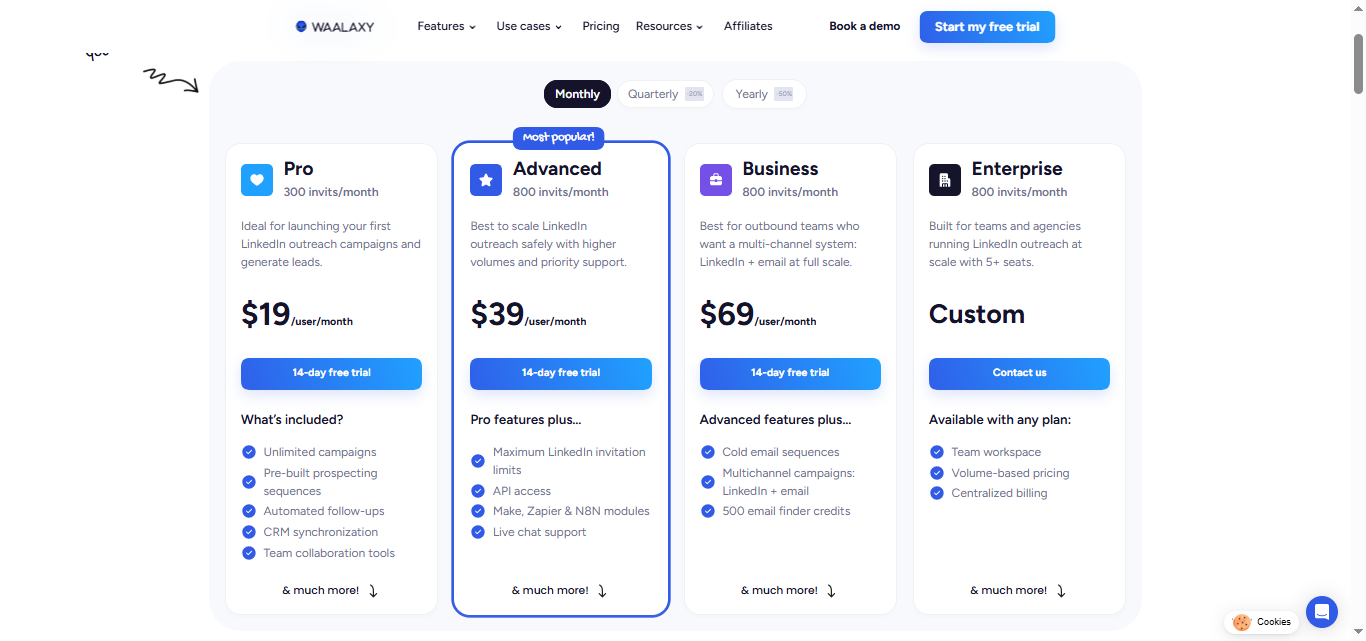This screenshot has width=1366, height=641.
Task: Click 'What's included?' heading
Action: (x=292, y=420)
